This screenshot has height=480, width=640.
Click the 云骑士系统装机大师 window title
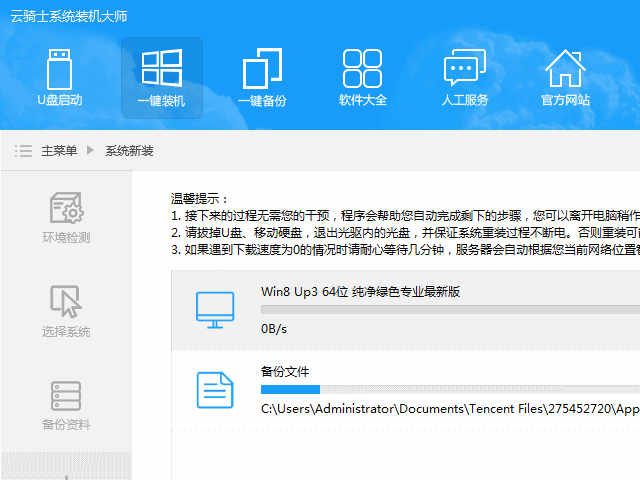[x=69, y=16]
